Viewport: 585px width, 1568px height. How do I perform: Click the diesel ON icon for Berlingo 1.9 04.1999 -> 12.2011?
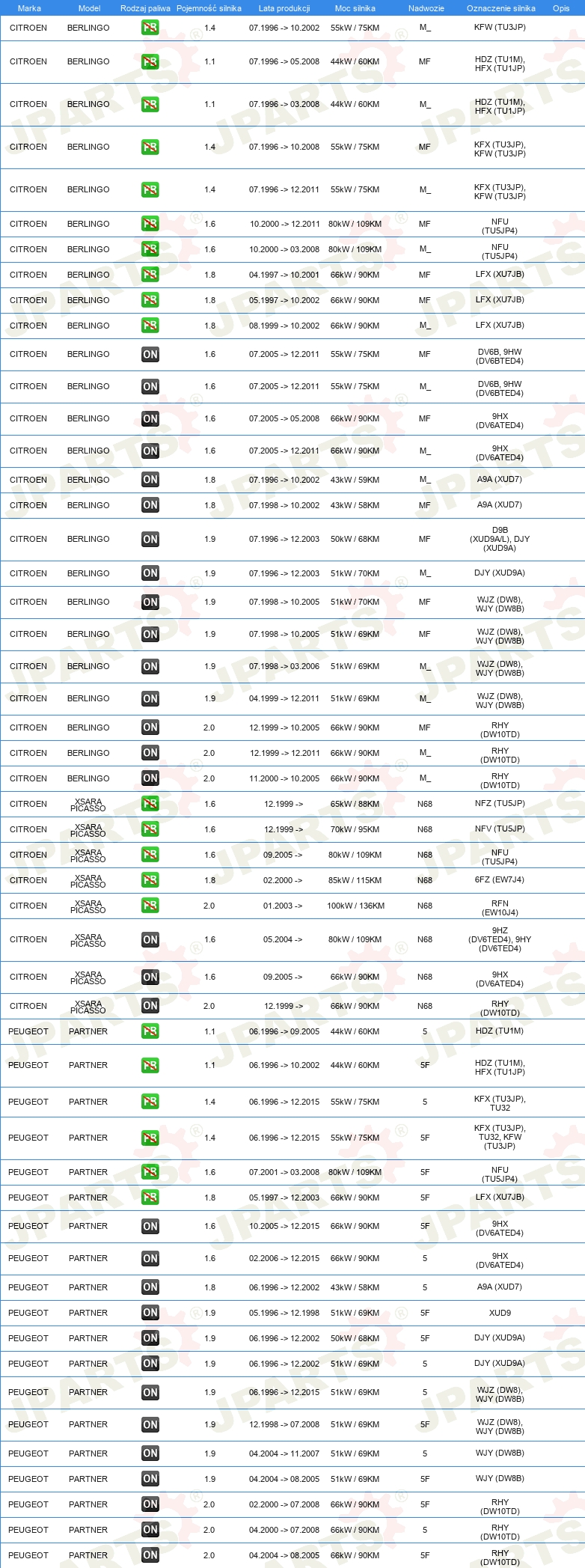(x=150, y=699)
